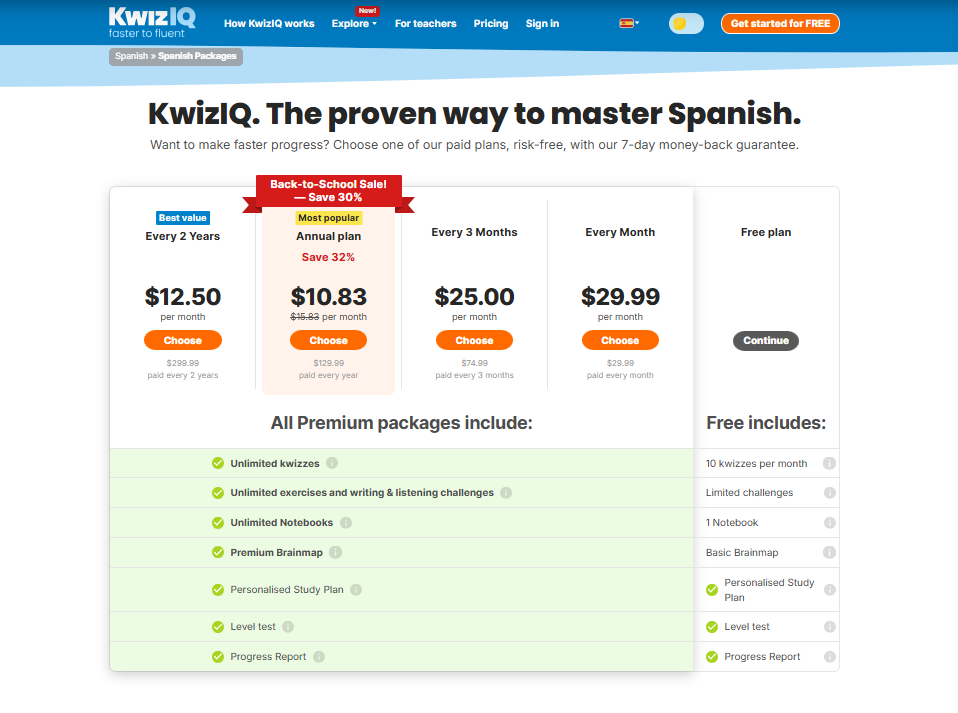Click the $29.99 monthly price
958x713 pixels.
620,297
